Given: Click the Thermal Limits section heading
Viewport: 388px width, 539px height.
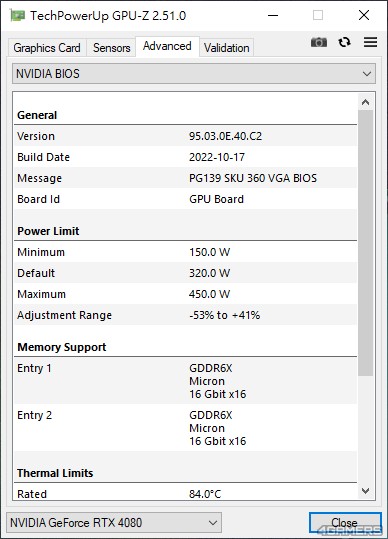Looking at the screenshot, I should (x=55, y=473).
